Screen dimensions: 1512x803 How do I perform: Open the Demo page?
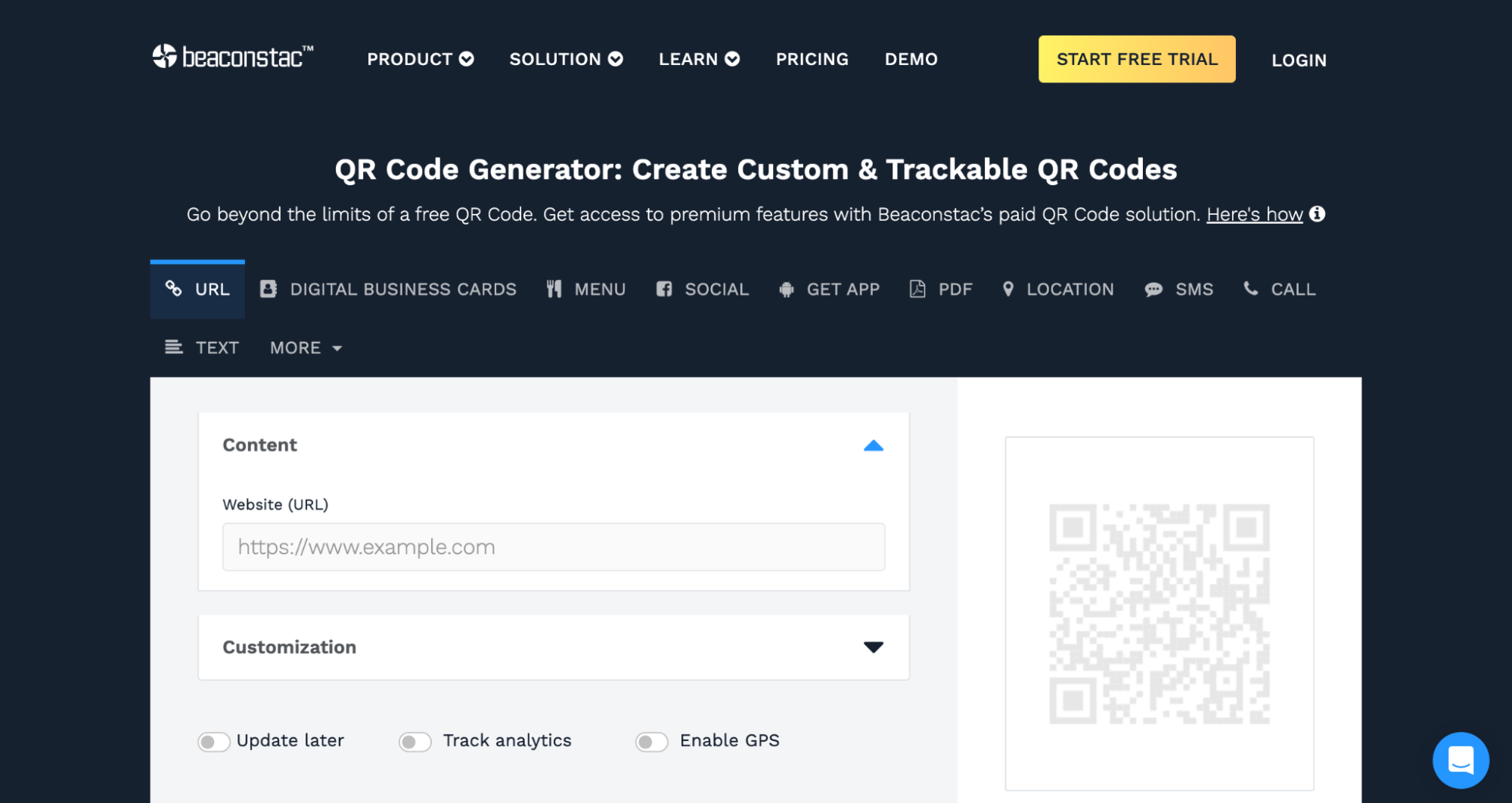click(x=911, y=59)
